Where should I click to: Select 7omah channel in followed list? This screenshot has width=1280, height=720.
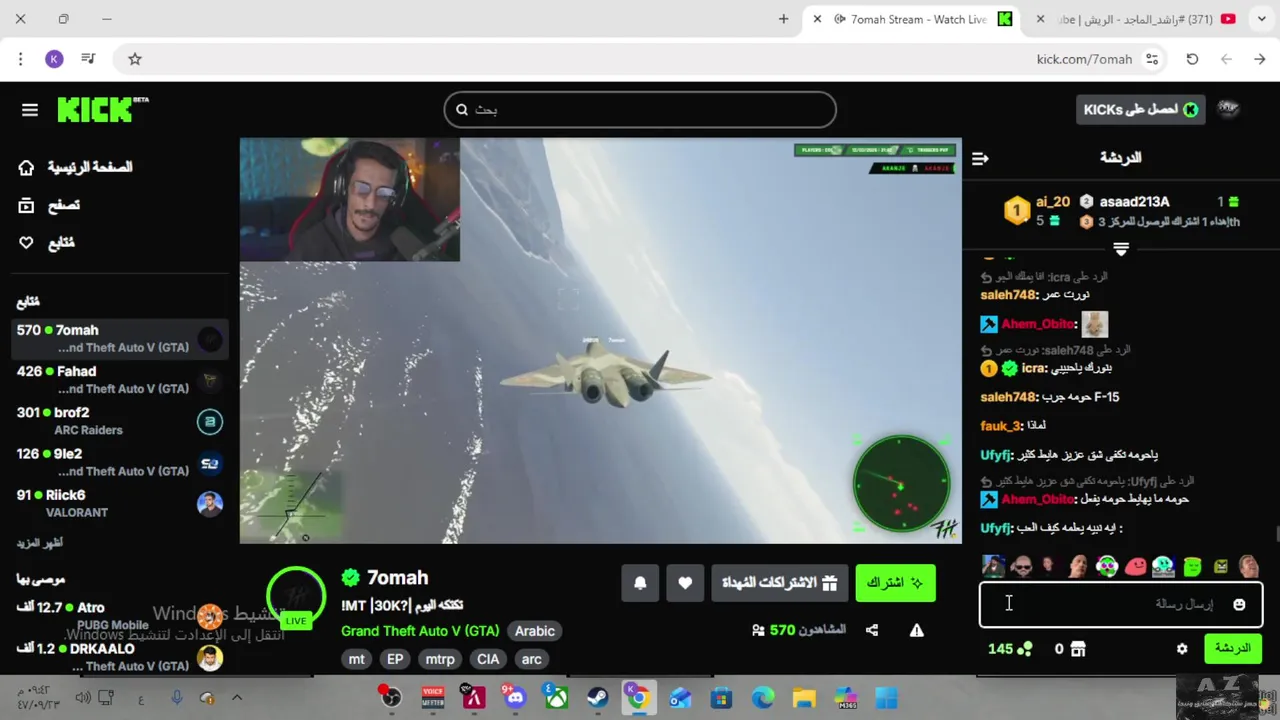click(120, 338)
